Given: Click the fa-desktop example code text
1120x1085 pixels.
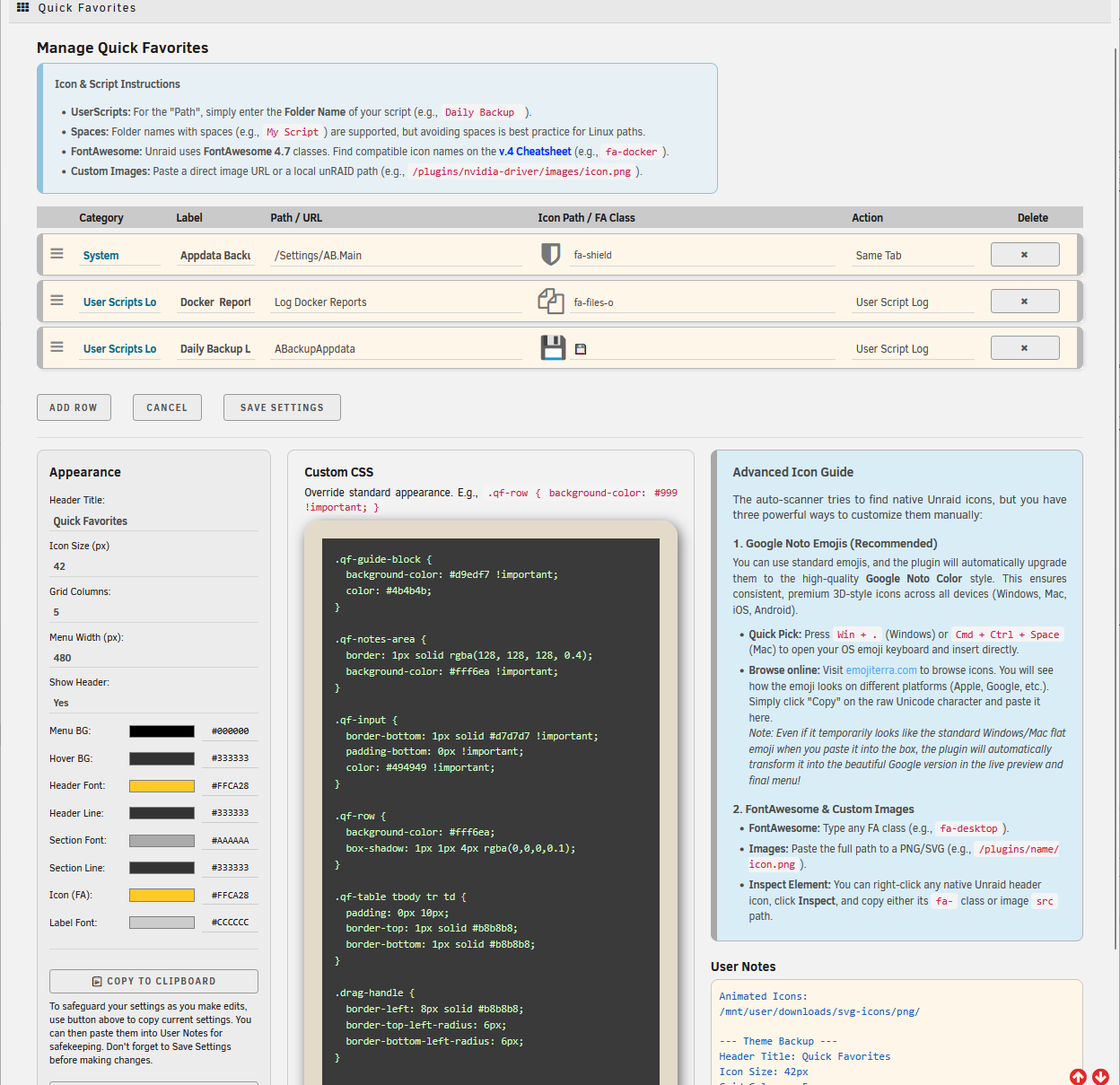Looking at the screenshot, I should pos(968,828).
